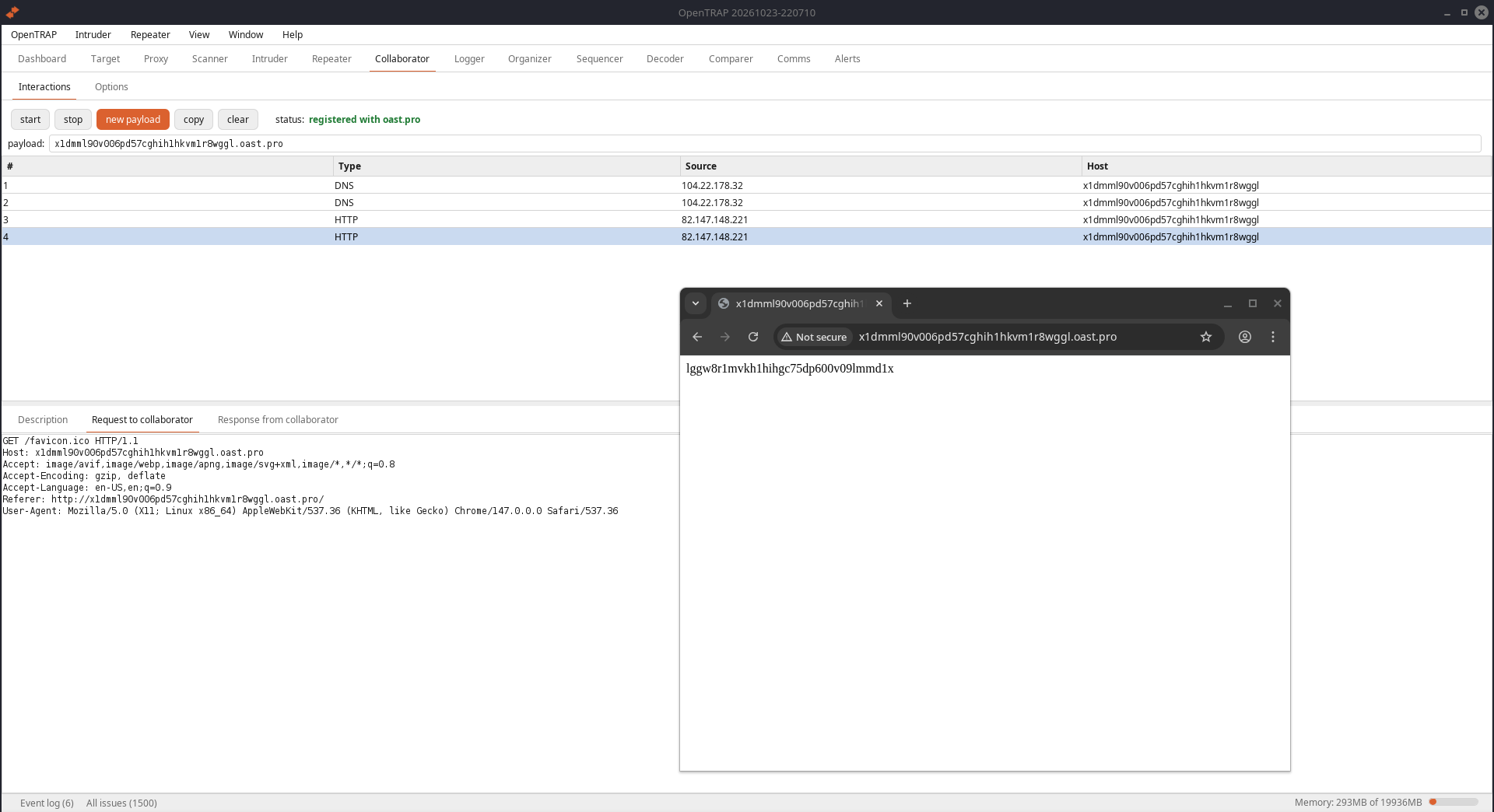1494x812 pixels.
Task: Click the payload text field
Action: click(x=765, y=144)
